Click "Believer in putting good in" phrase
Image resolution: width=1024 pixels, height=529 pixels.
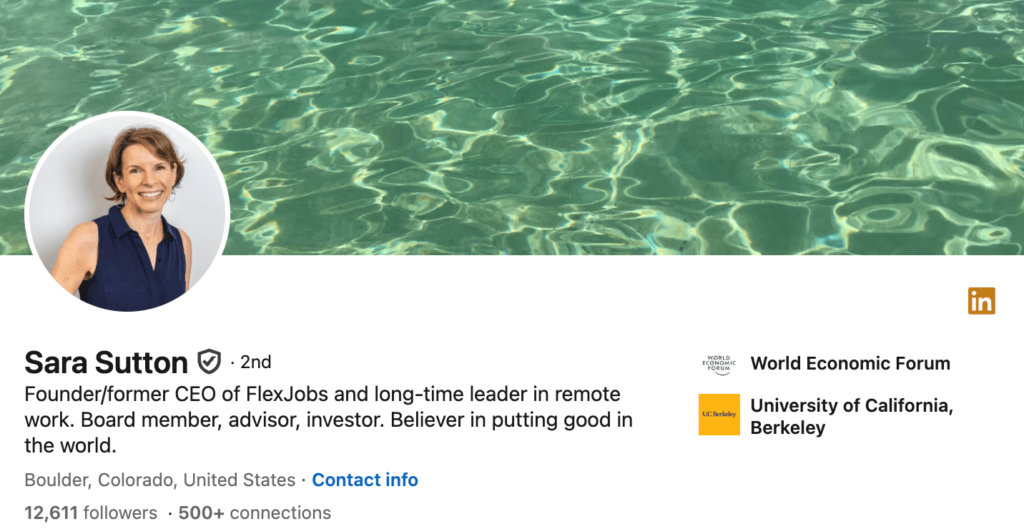(x=511, y=419)
